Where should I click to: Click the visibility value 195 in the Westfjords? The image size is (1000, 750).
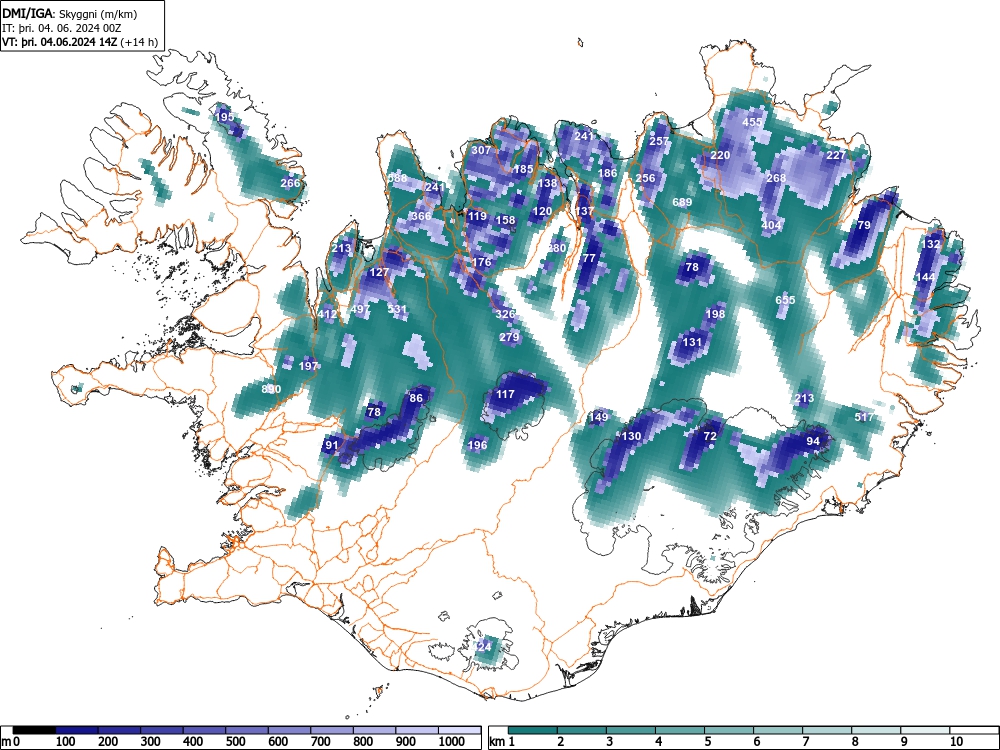[224, 117]
